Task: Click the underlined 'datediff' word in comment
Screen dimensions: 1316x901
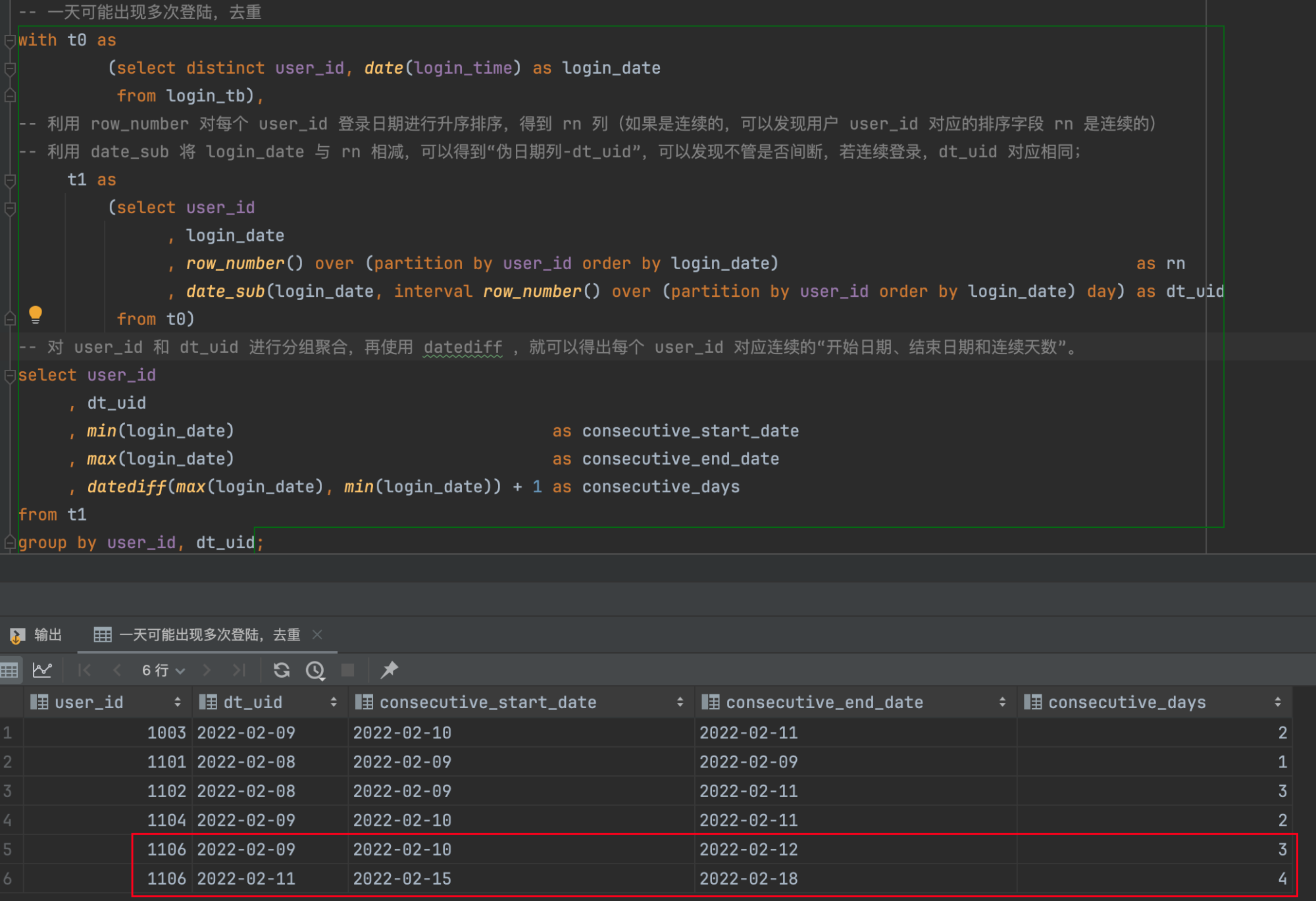Action: click(x=463, y=348)
